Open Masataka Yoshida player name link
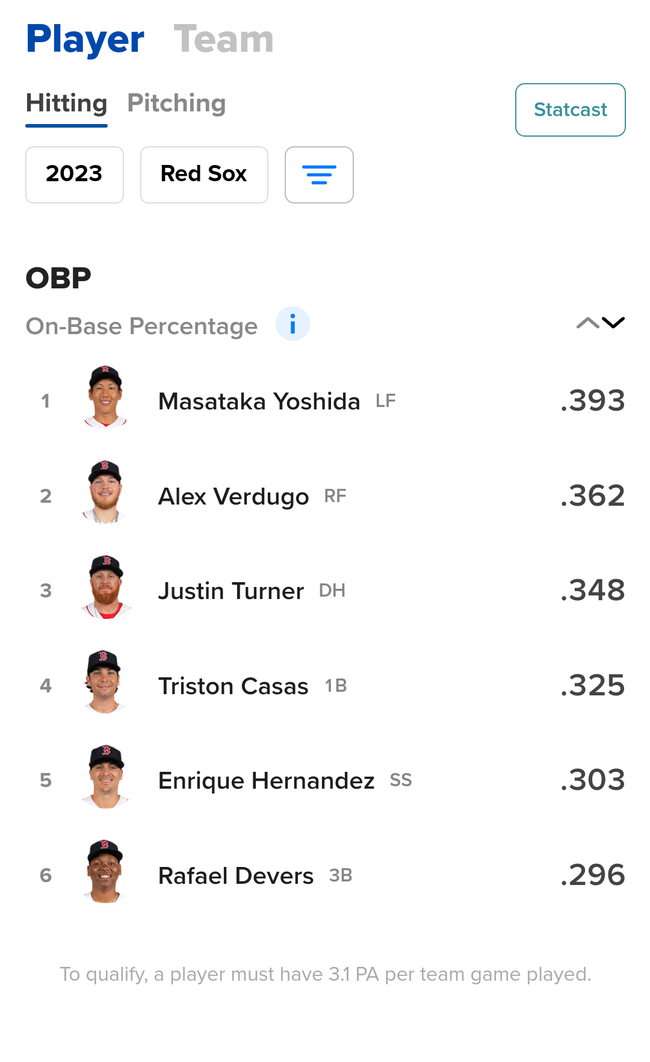This screenshot has width=650, height=1062. coord(259,401)
